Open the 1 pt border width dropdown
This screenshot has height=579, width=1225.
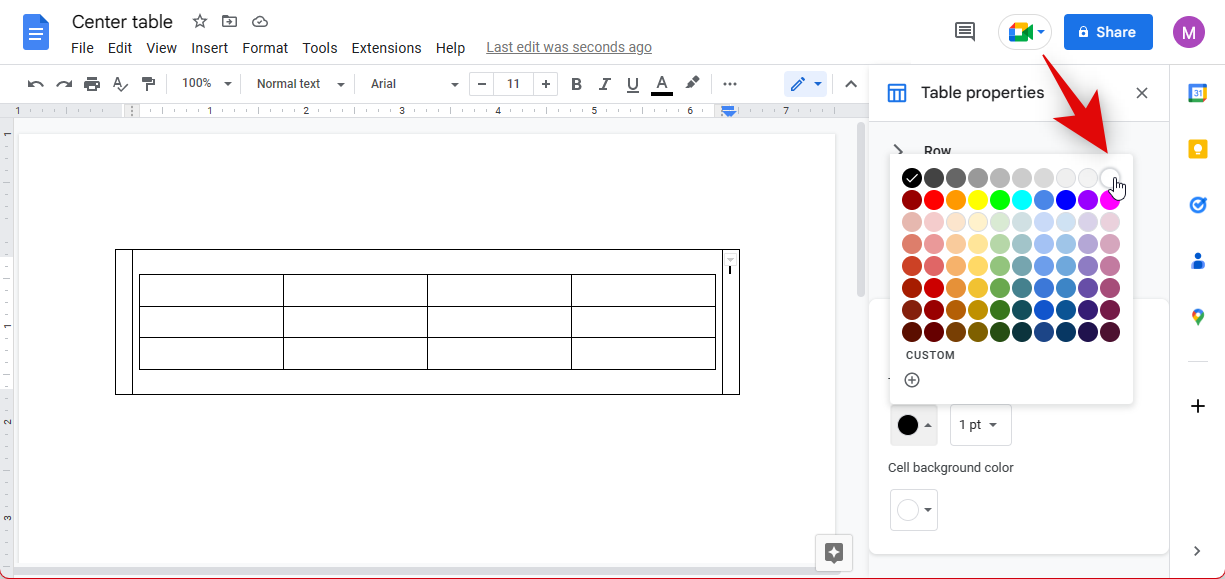(x=980, y=425)
